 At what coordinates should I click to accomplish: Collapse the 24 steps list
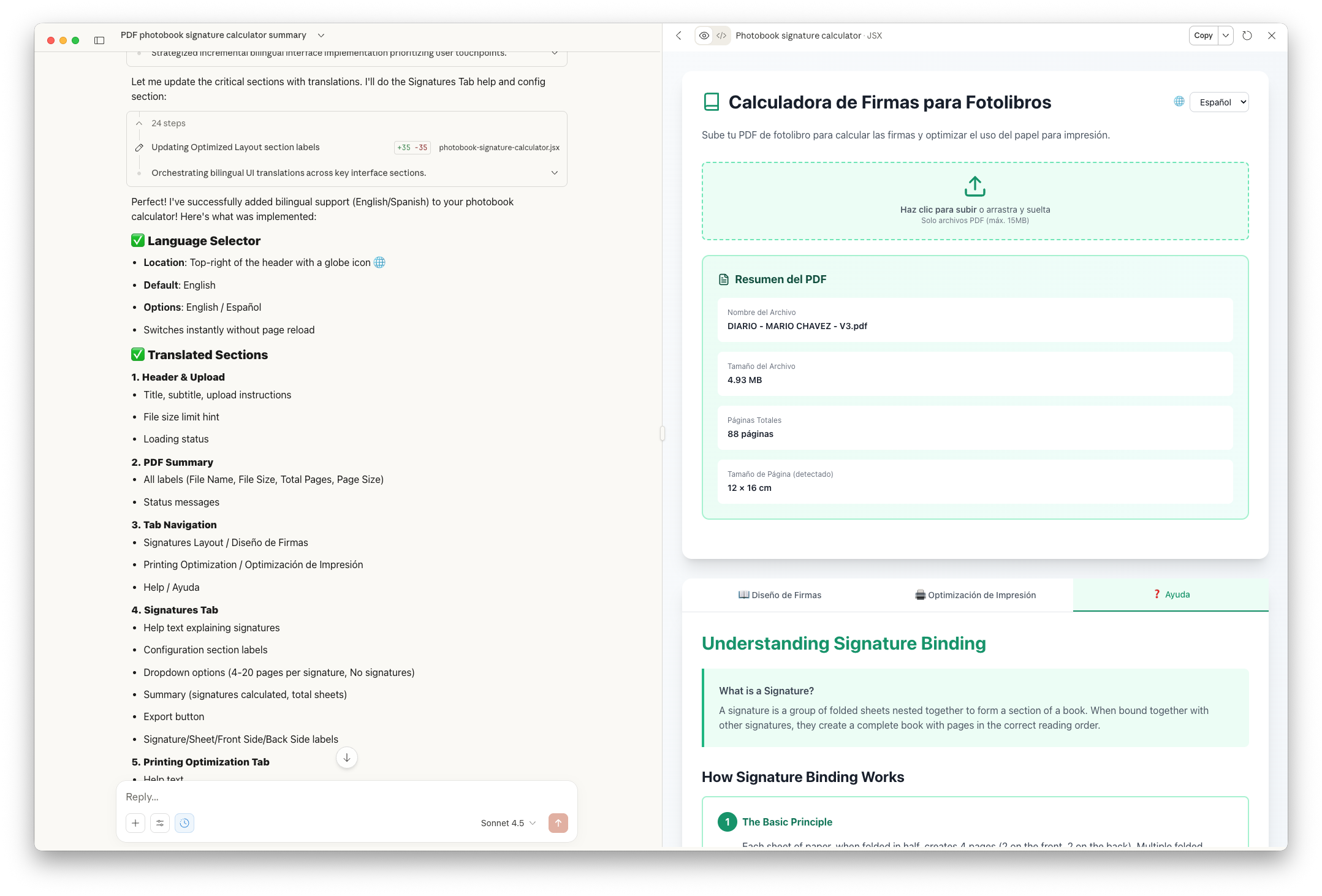[139, 123]
